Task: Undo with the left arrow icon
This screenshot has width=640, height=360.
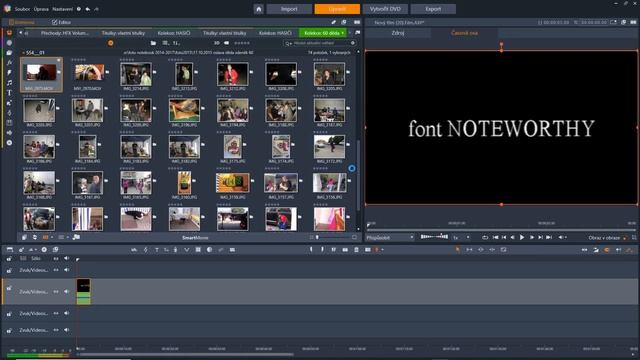Action: coord(88,9)
